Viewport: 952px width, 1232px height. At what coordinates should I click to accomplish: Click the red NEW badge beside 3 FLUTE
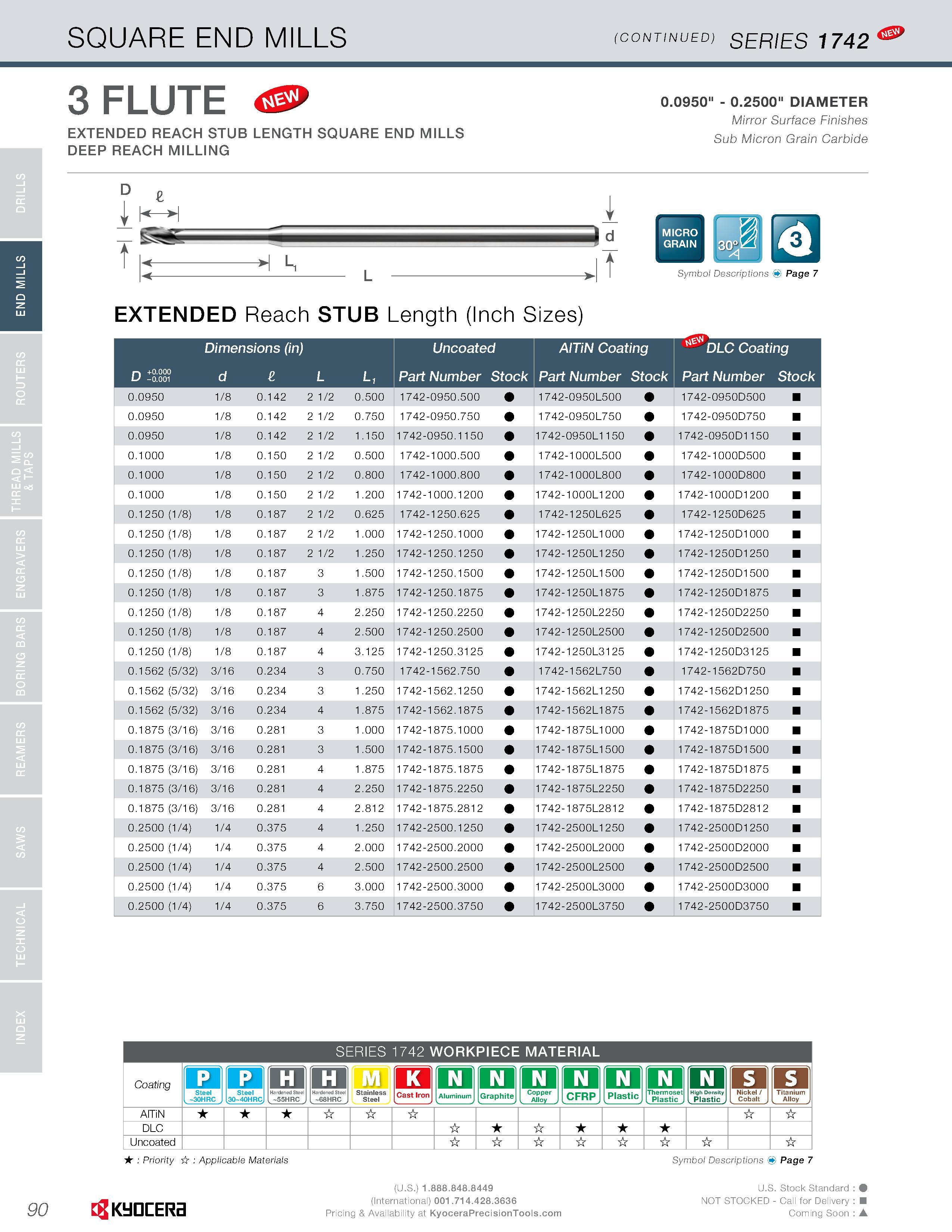281,99
